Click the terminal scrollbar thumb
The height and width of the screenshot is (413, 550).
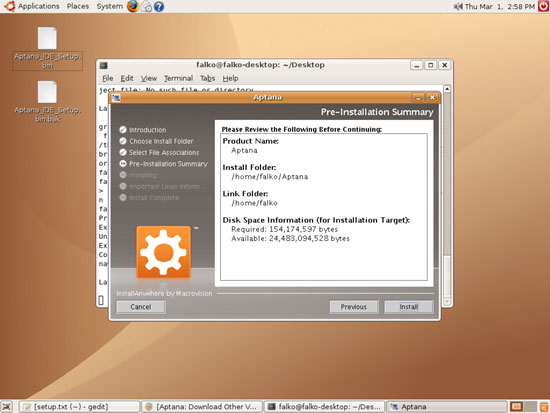pyautogui.click(x=447, y=276)
